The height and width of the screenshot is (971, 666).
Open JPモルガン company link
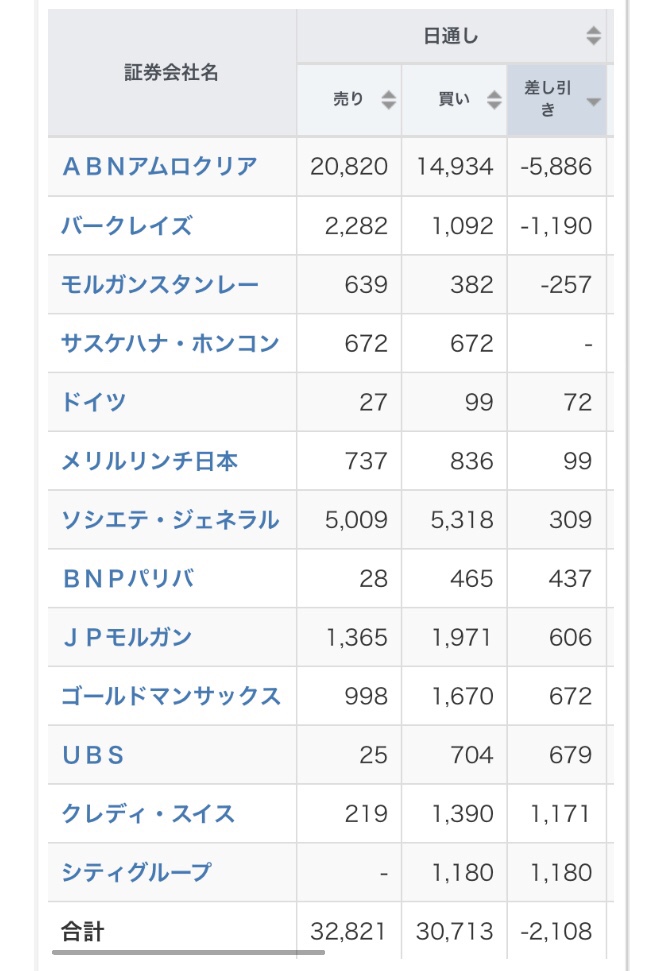[x=127, y=637]
